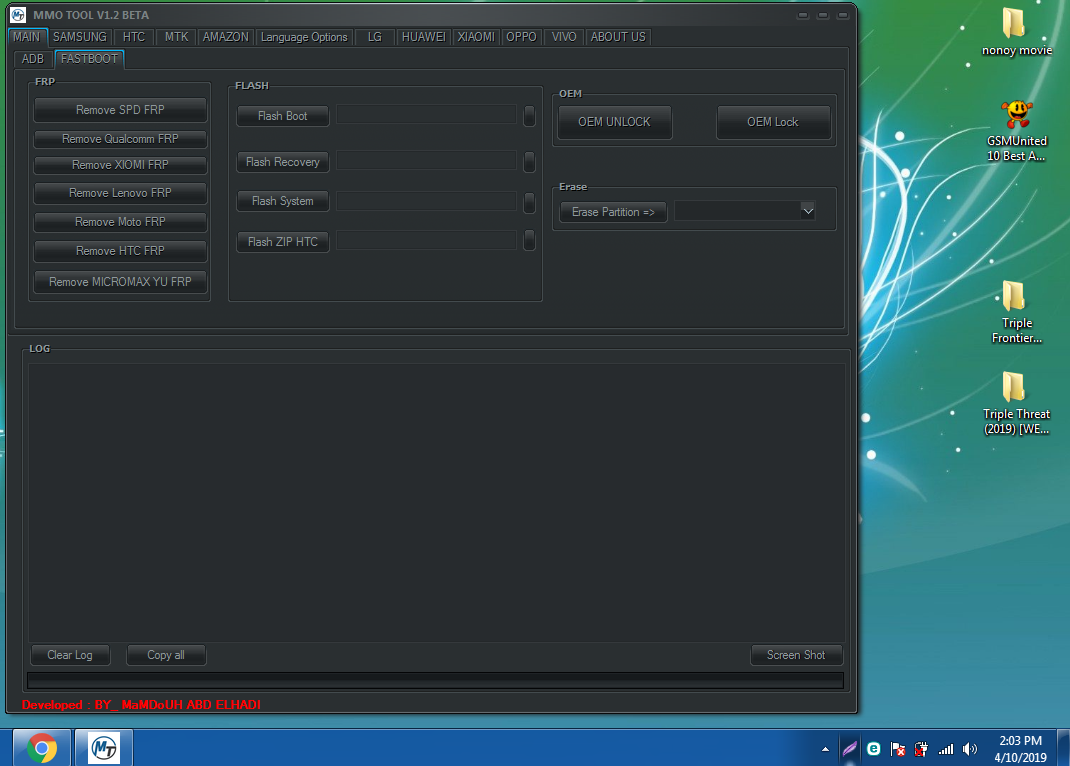Click the file browse button beside Flash Boot
Screen dimensions: 1070x766
coord(529,116)
